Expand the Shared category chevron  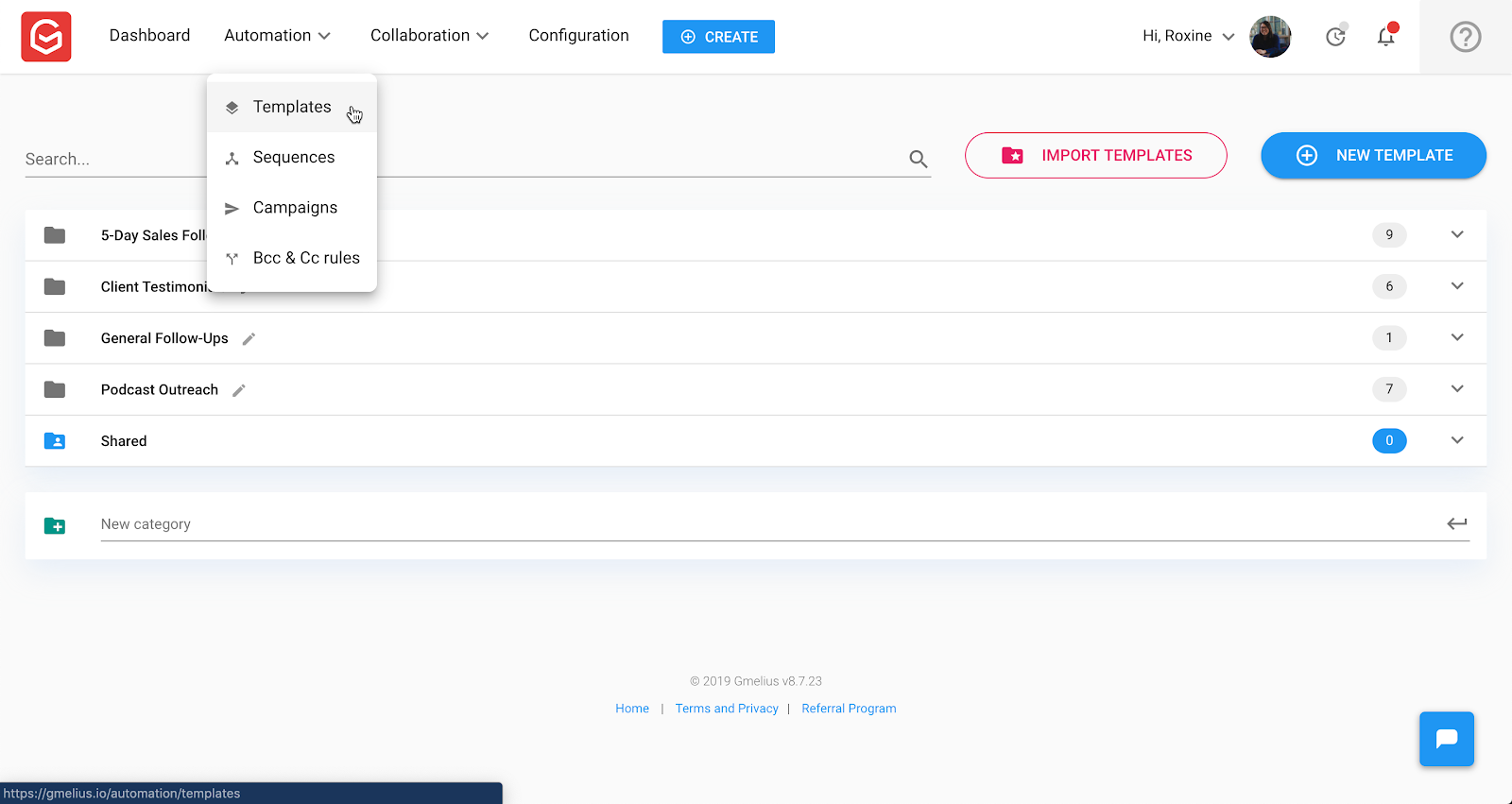(x=1457, y=440)
